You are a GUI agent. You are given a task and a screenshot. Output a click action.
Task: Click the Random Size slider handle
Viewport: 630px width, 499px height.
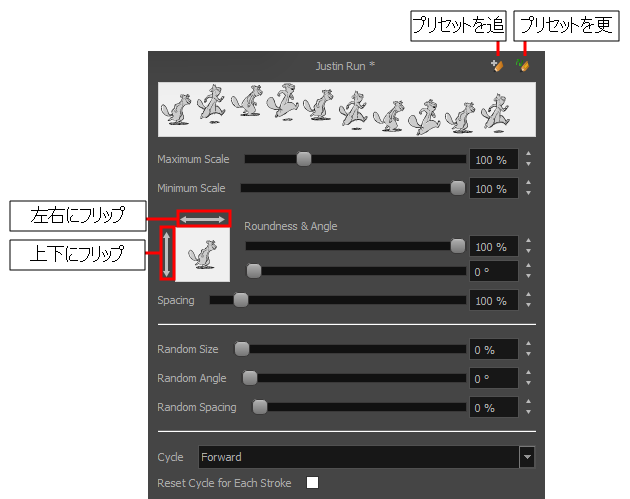point(242,349)
